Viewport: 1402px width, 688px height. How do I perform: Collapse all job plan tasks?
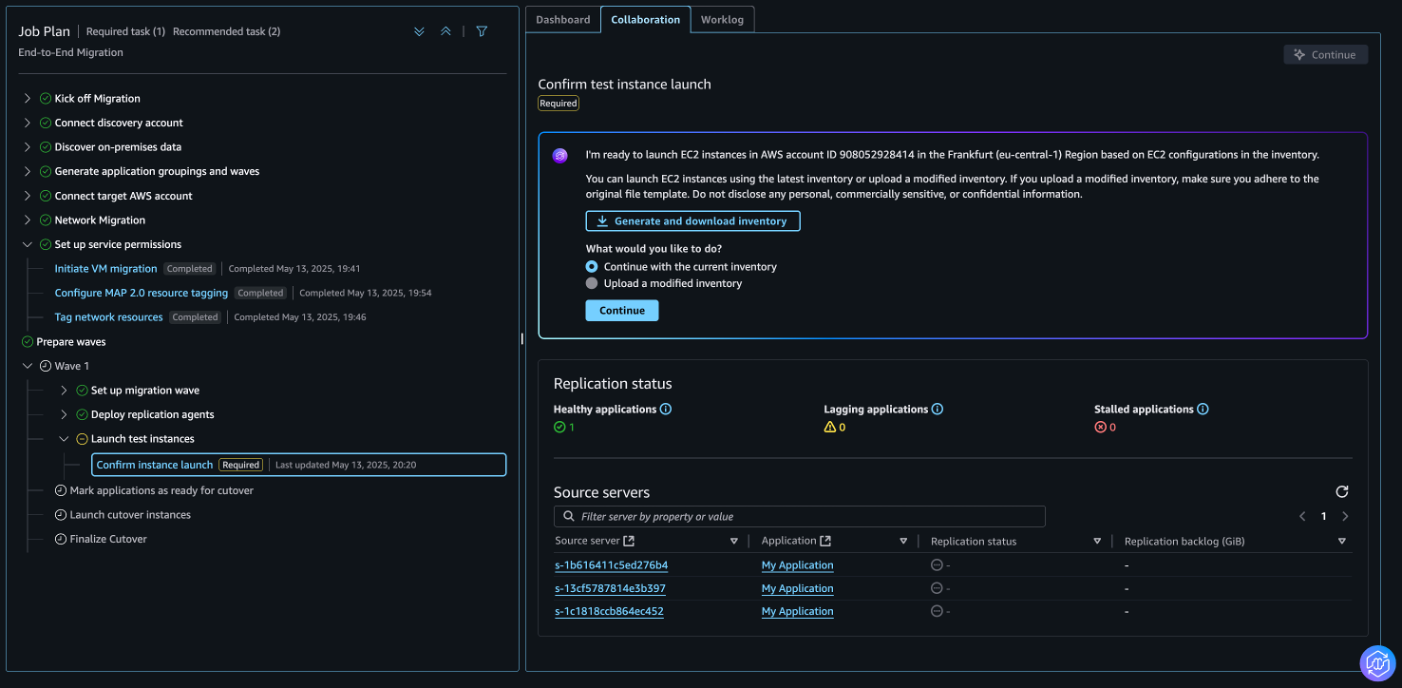tap(446, 31)
